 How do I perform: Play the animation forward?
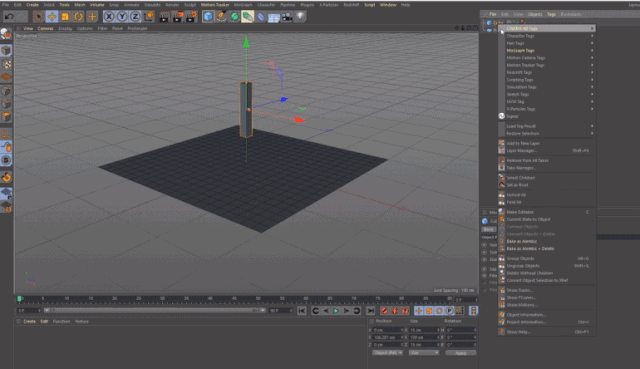pyautogui.click(x=336, y=311)
